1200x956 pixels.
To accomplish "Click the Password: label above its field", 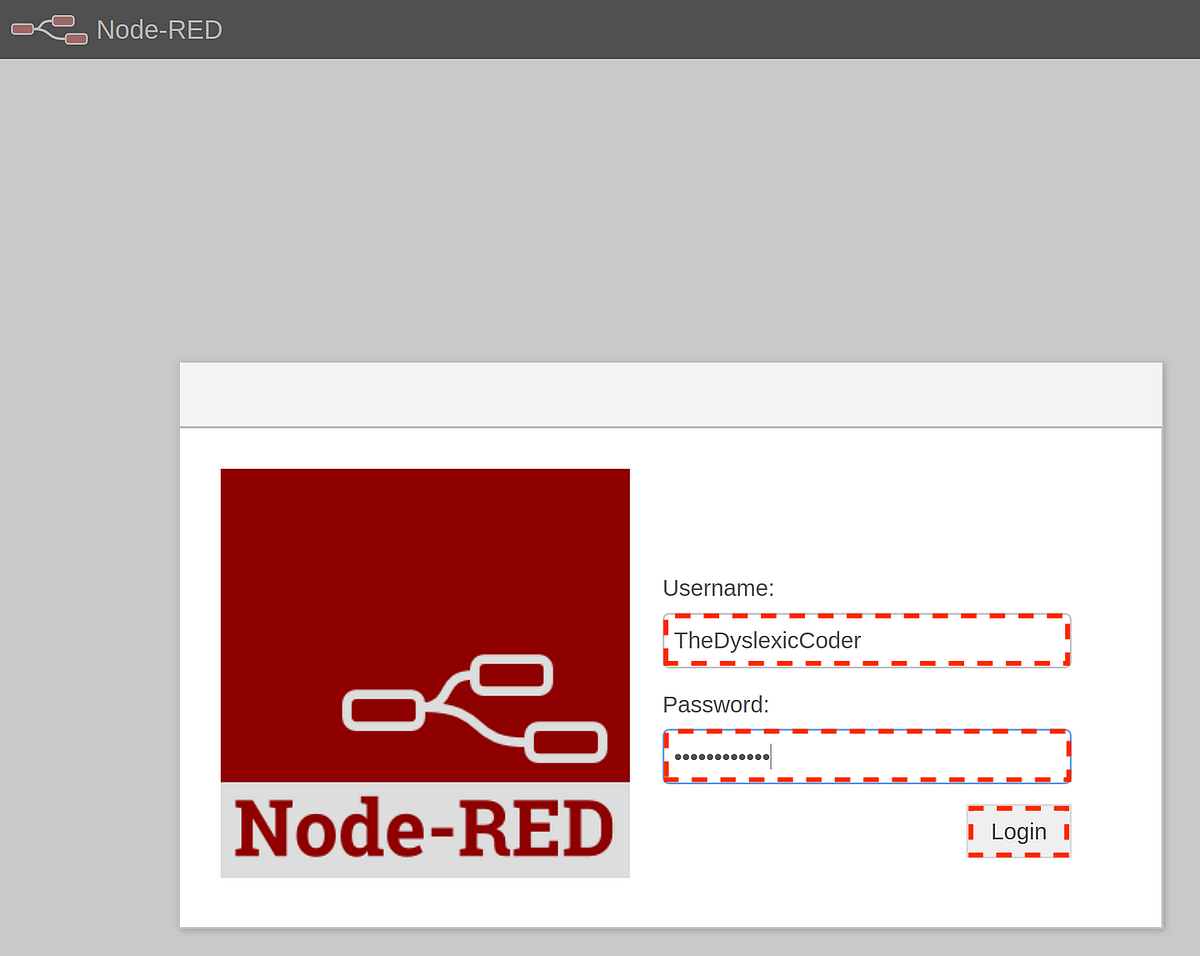I will (x=716, y=704).
